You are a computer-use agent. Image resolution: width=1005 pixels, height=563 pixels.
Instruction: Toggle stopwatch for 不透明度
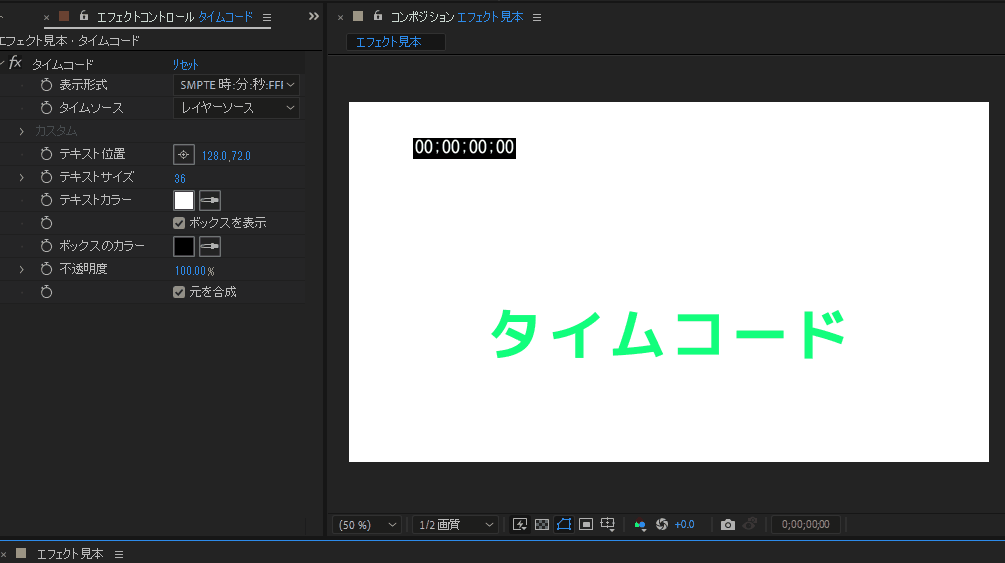[46, 269]
